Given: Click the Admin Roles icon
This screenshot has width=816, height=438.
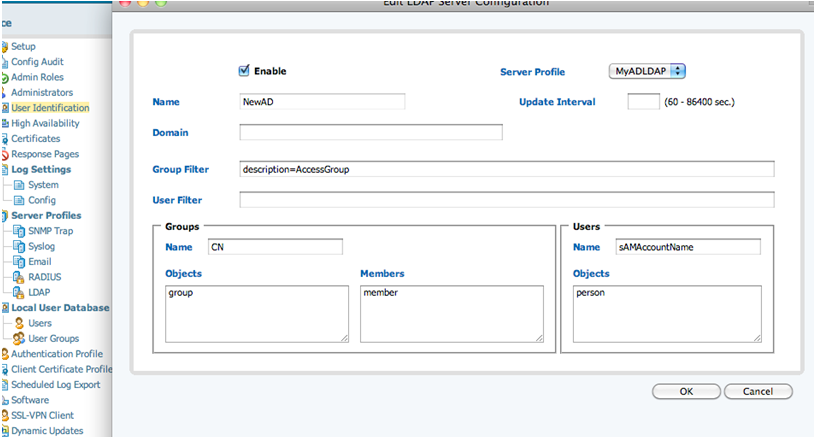Looking at the screenshot, I should [5, 78].
